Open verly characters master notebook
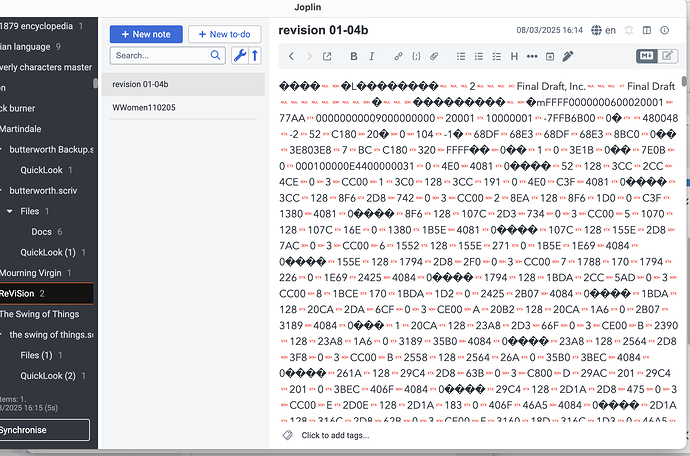The image size is (690, 456). [46, 67]
